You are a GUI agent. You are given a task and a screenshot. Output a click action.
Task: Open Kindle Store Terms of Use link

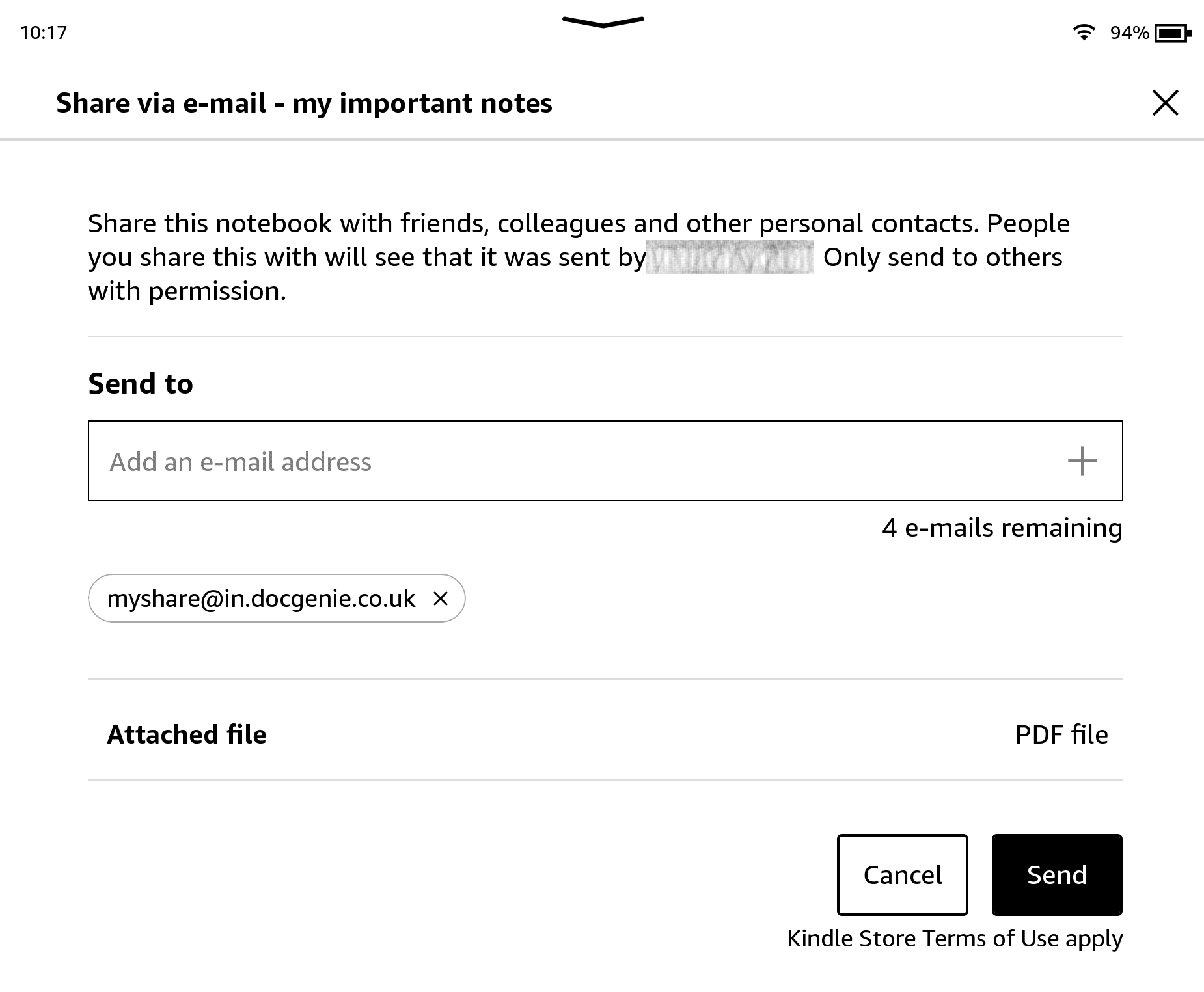(955, 939)
